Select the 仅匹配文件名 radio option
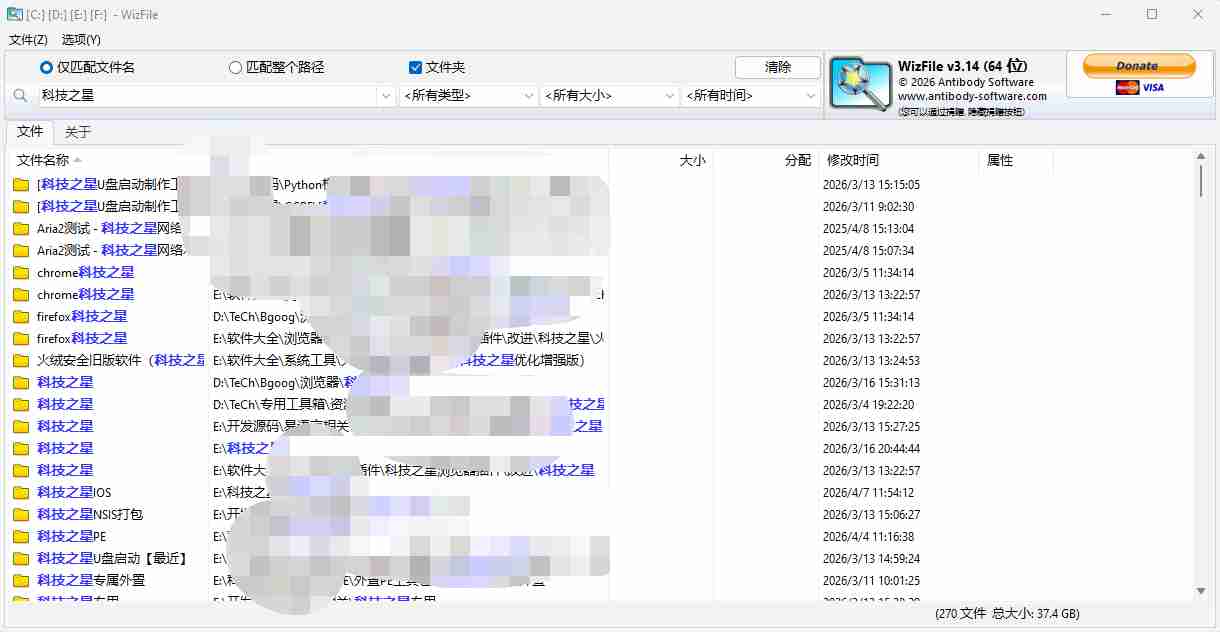Viewport: 1220px width, 632px height. (46, 68)
